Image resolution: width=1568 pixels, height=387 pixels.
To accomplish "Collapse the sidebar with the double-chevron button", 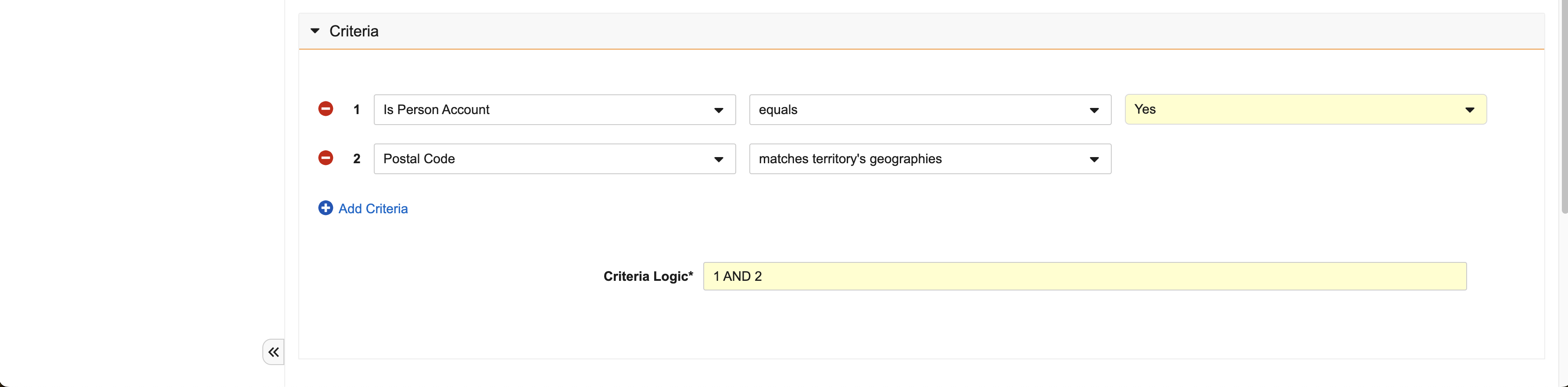I will 273,352.
